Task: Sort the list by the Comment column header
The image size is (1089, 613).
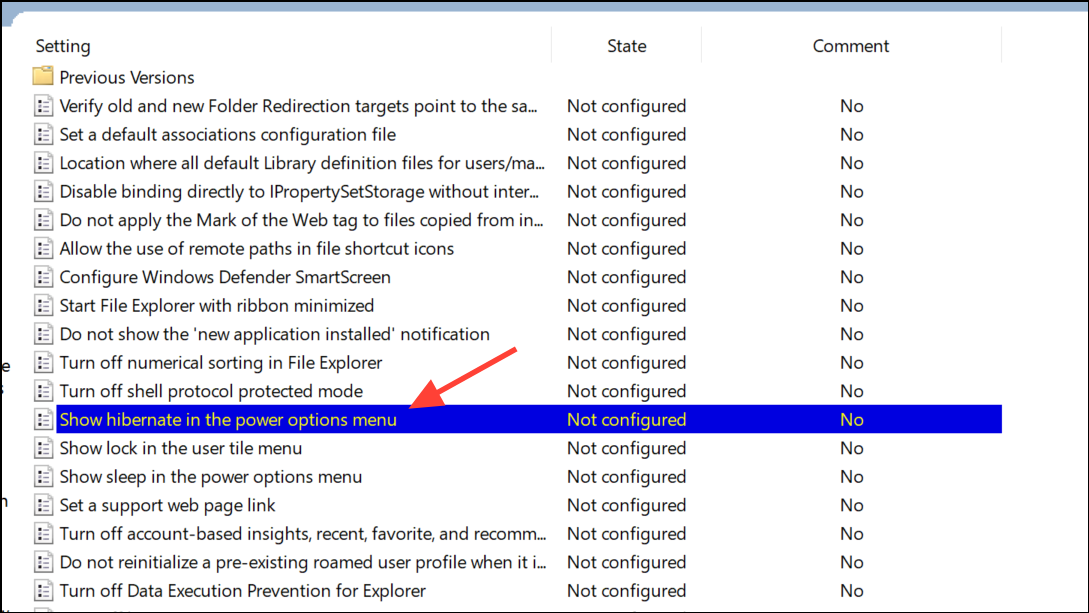Action: 851,46
